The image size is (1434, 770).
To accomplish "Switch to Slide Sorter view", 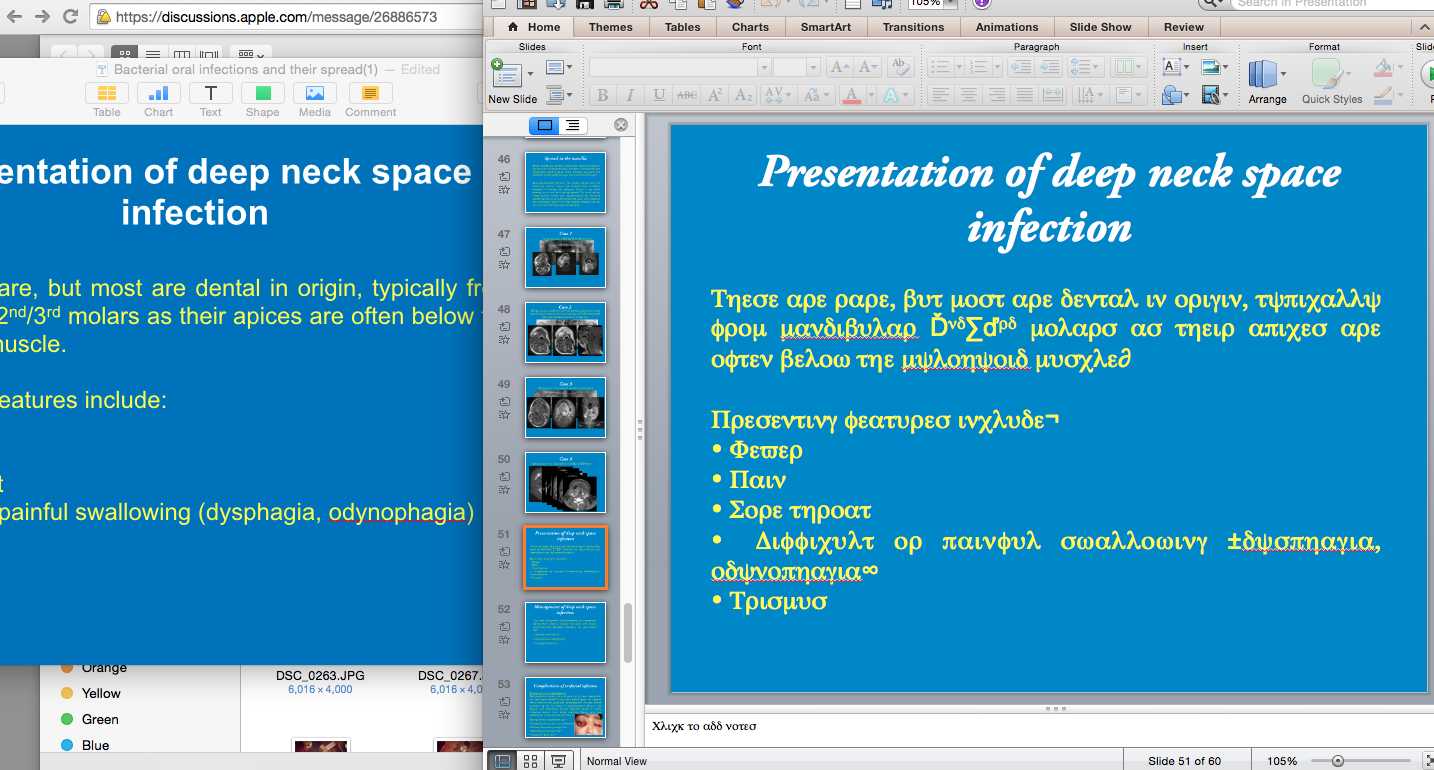I will [531, 761].
